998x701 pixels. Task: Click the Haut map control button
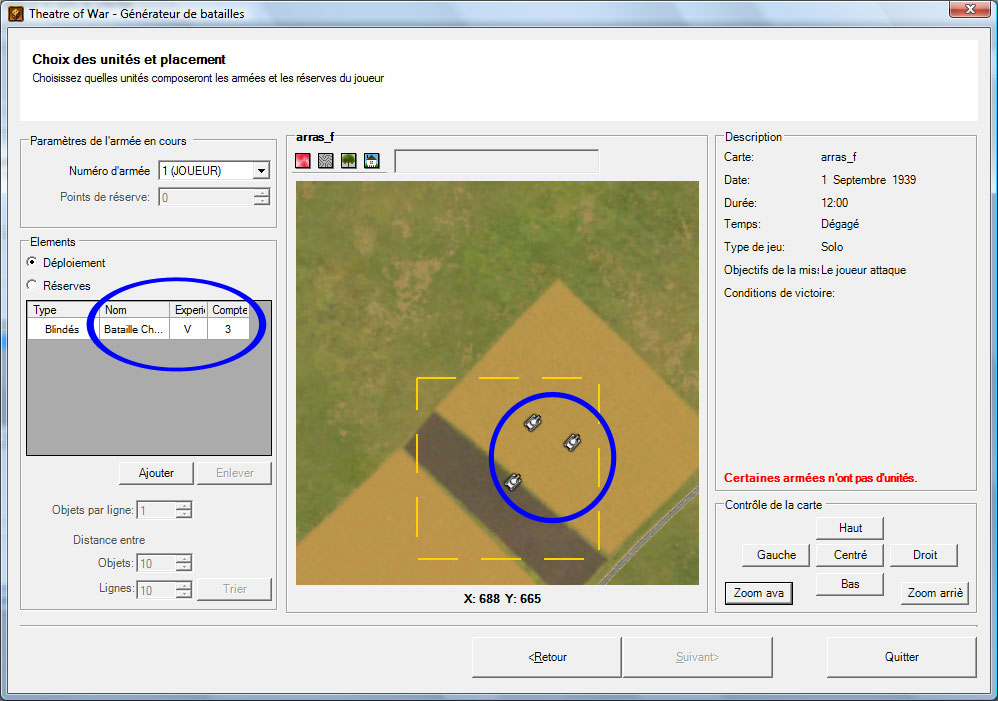point(850,528)
